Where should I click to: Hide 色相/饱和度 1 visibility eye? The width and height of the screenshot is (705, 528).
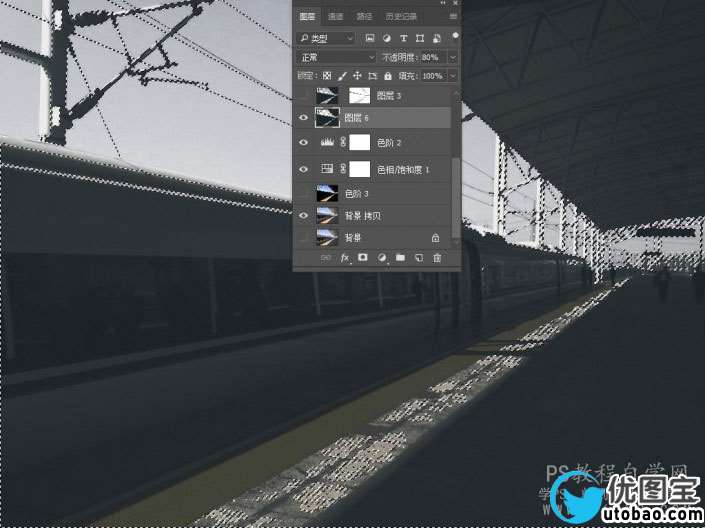point(303,169)
